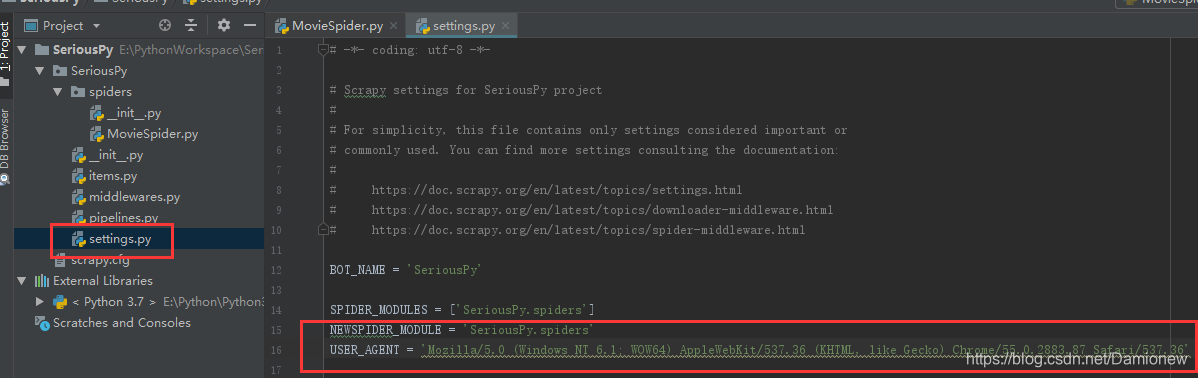Screen dimensions: 1198x378
Task: Expand the Python 3.7 library node
Action: (x=40, y=302)
